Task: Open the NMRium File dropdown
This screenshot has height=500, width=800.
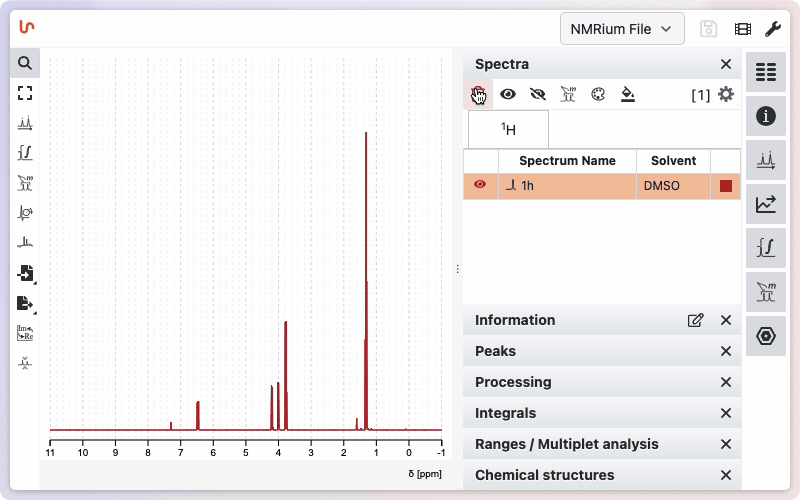Action: (622, 29)
